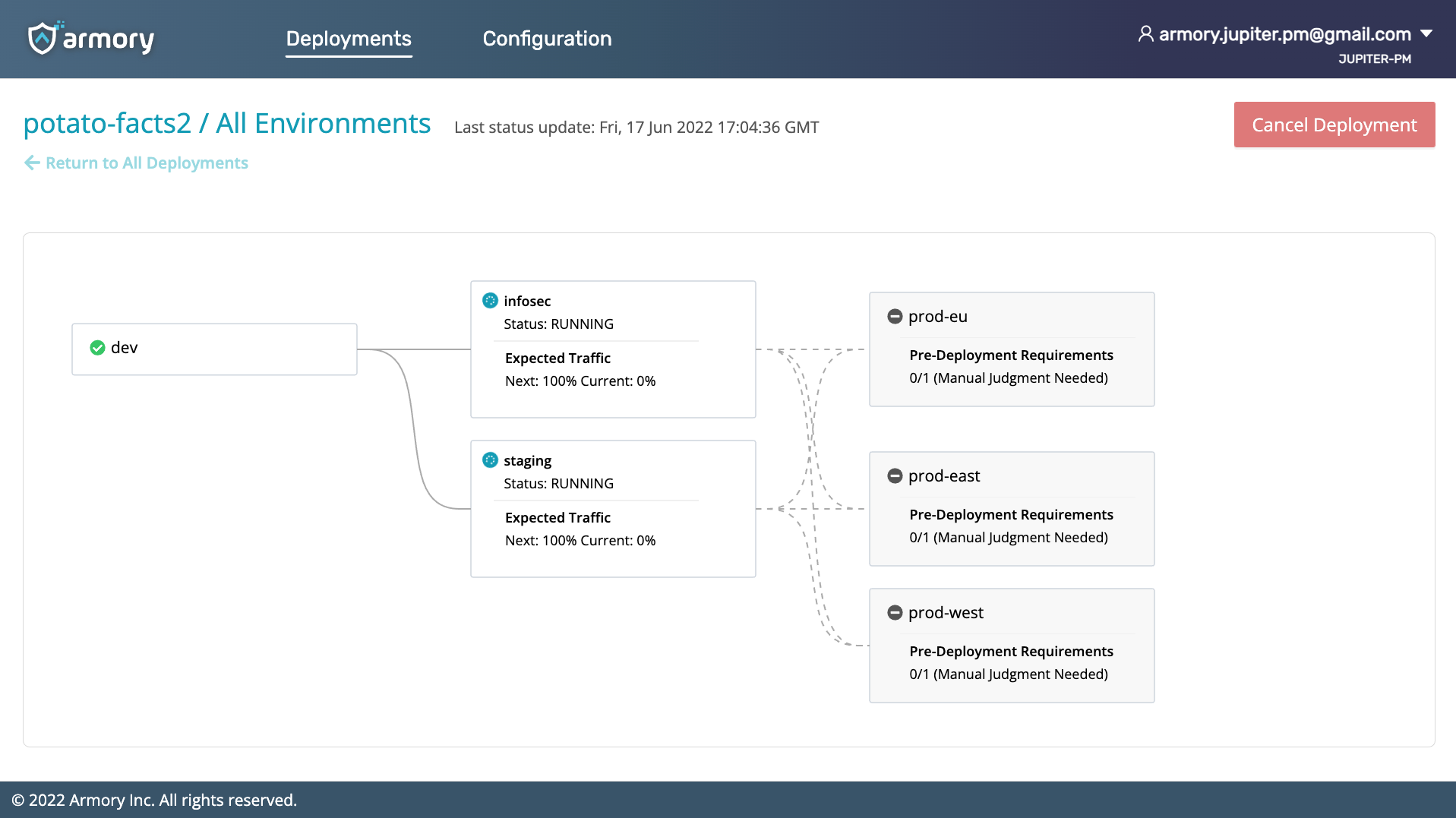1456x818 pixels.
Task: Click the running spinner icon on infosec
Action: point(490,301)
